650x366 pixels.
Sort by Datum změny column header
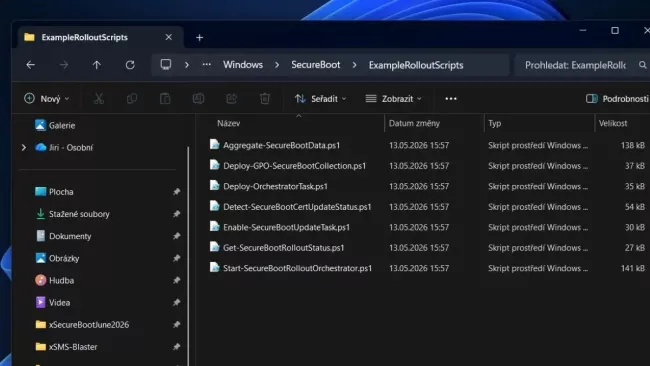pos(414,123)
